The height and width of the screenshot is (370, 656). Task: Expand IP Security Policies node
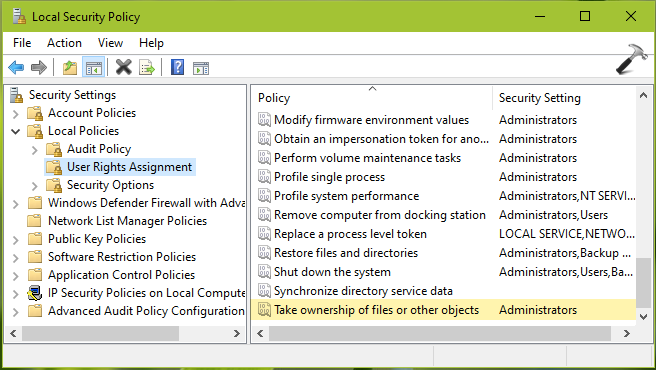point(15,294)
